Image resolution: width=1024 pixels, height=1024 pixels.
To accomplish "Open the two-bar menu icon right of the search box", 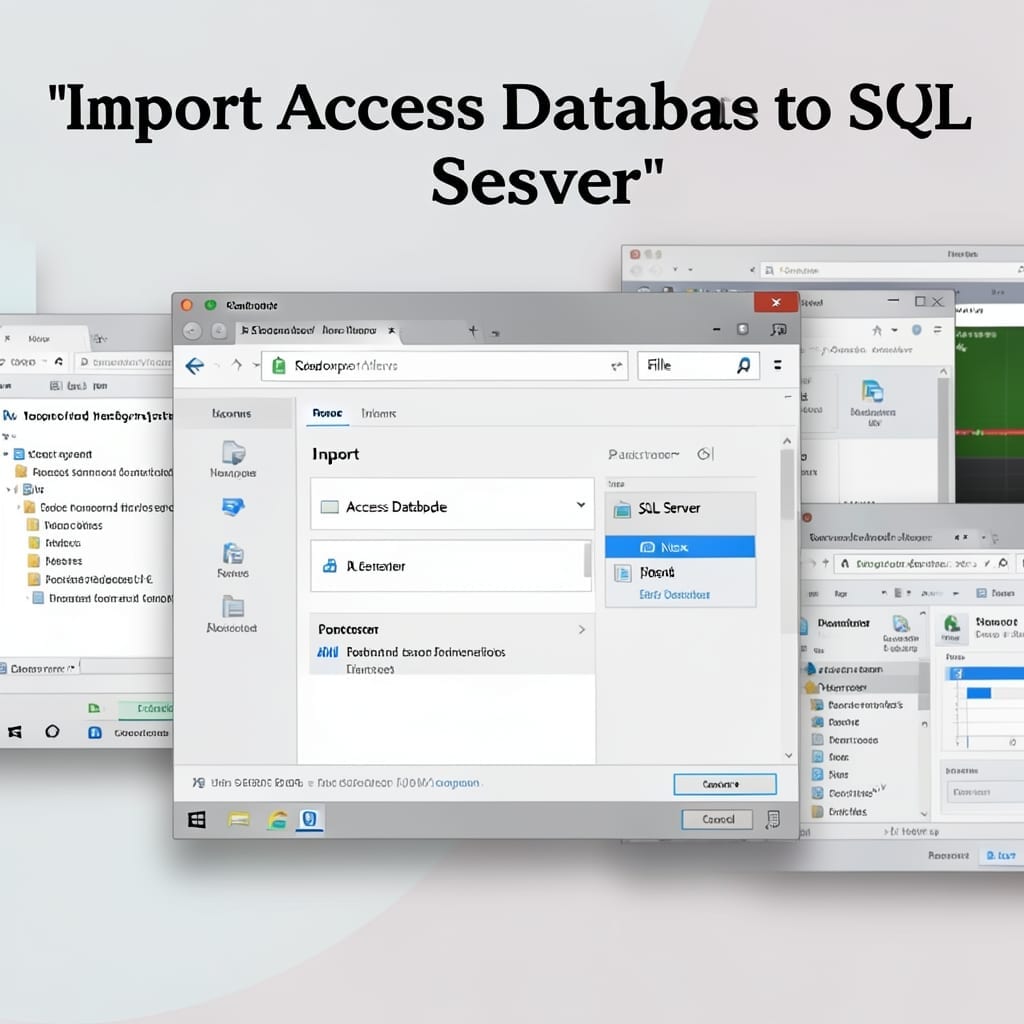I will (778, 365).
